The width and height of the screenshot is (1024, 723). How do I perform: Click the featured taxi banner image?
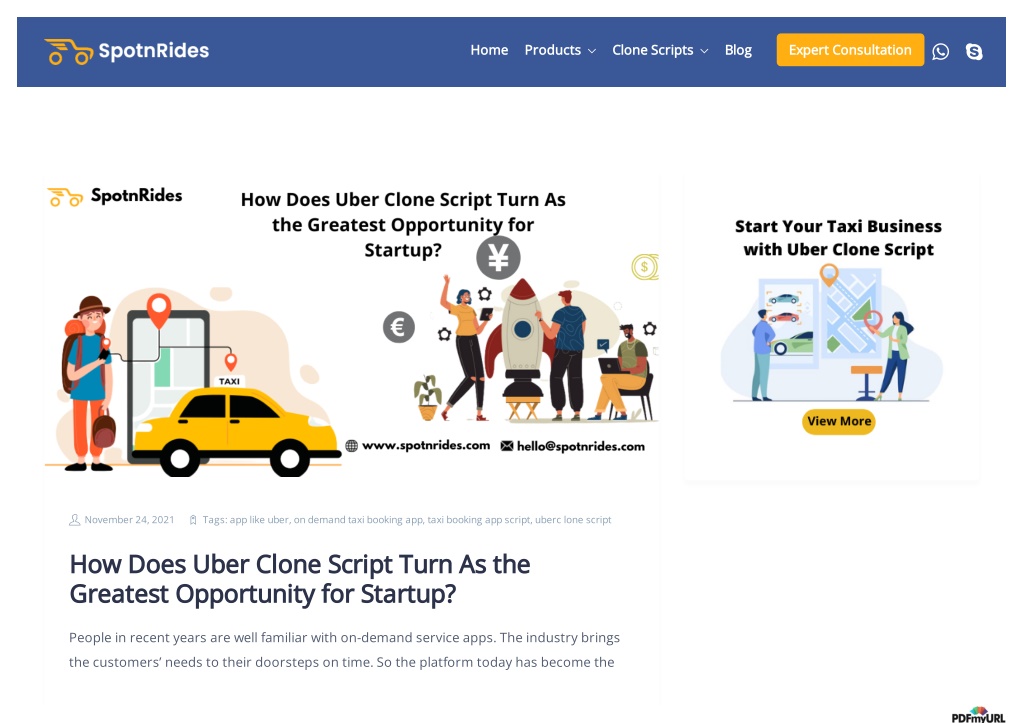tap(351, 328)
